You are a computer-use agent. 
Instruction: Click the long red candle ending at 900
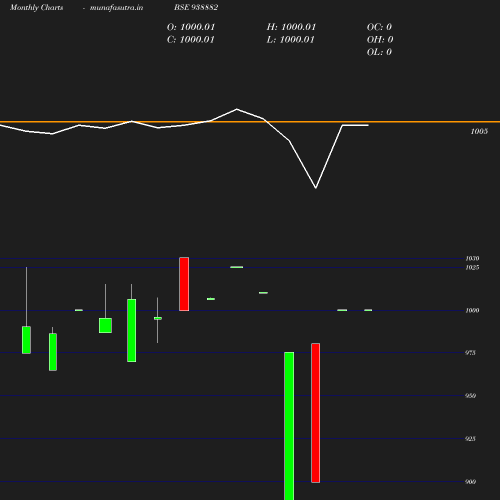[x=316, y=413]
